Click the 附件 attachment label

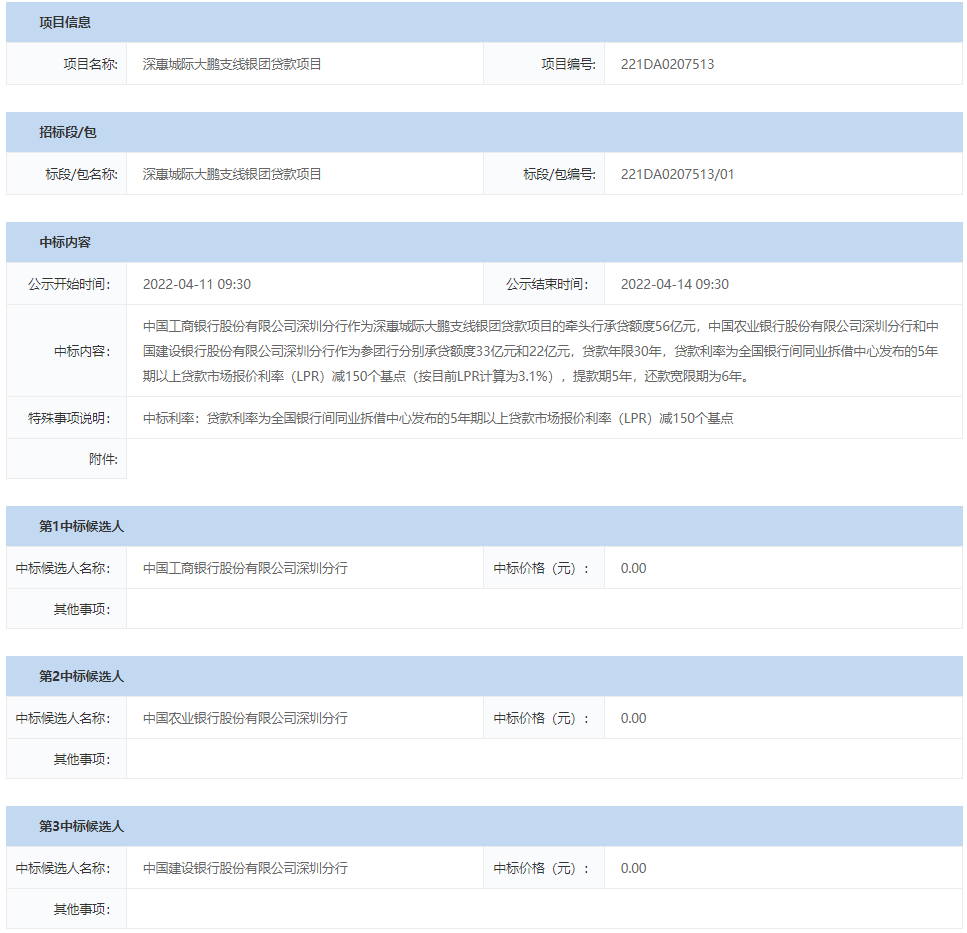tap(103, 459)
